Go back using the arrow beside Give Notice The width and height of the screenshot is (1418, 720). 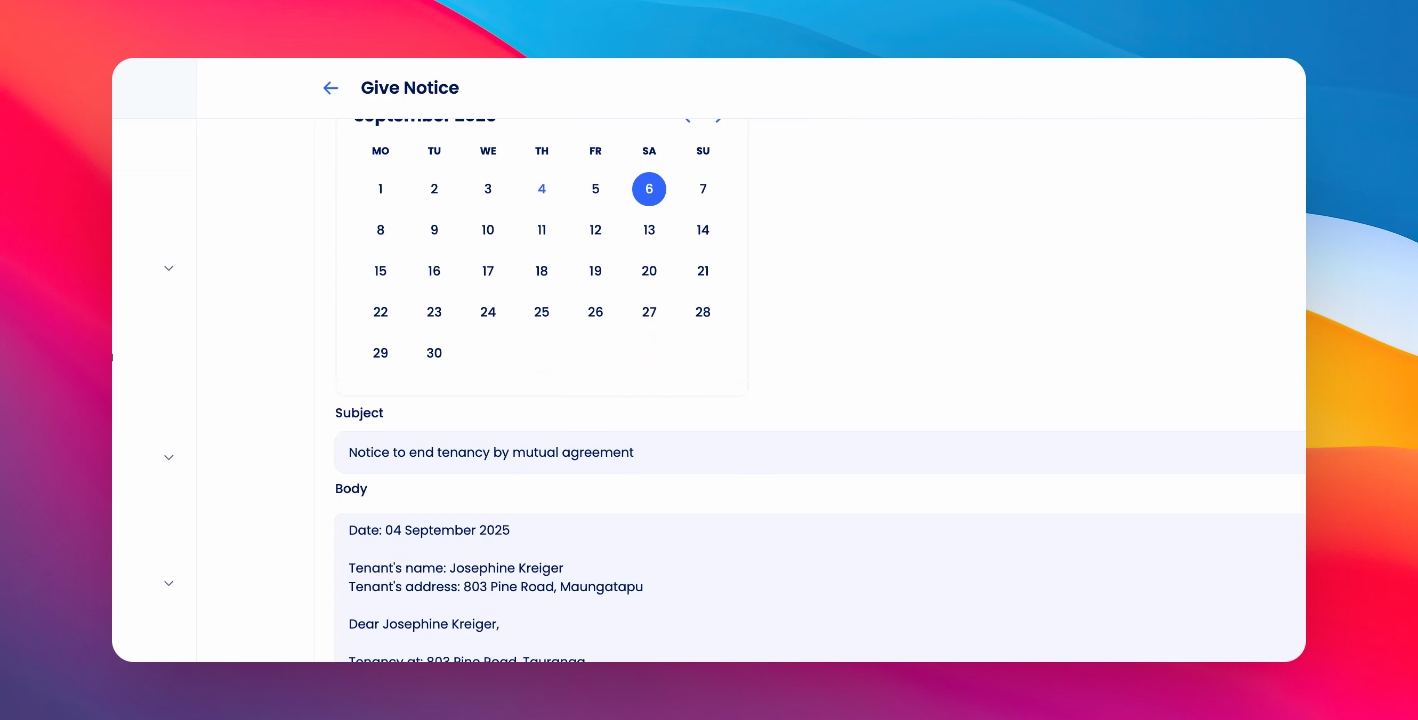(x=331, y=88)
